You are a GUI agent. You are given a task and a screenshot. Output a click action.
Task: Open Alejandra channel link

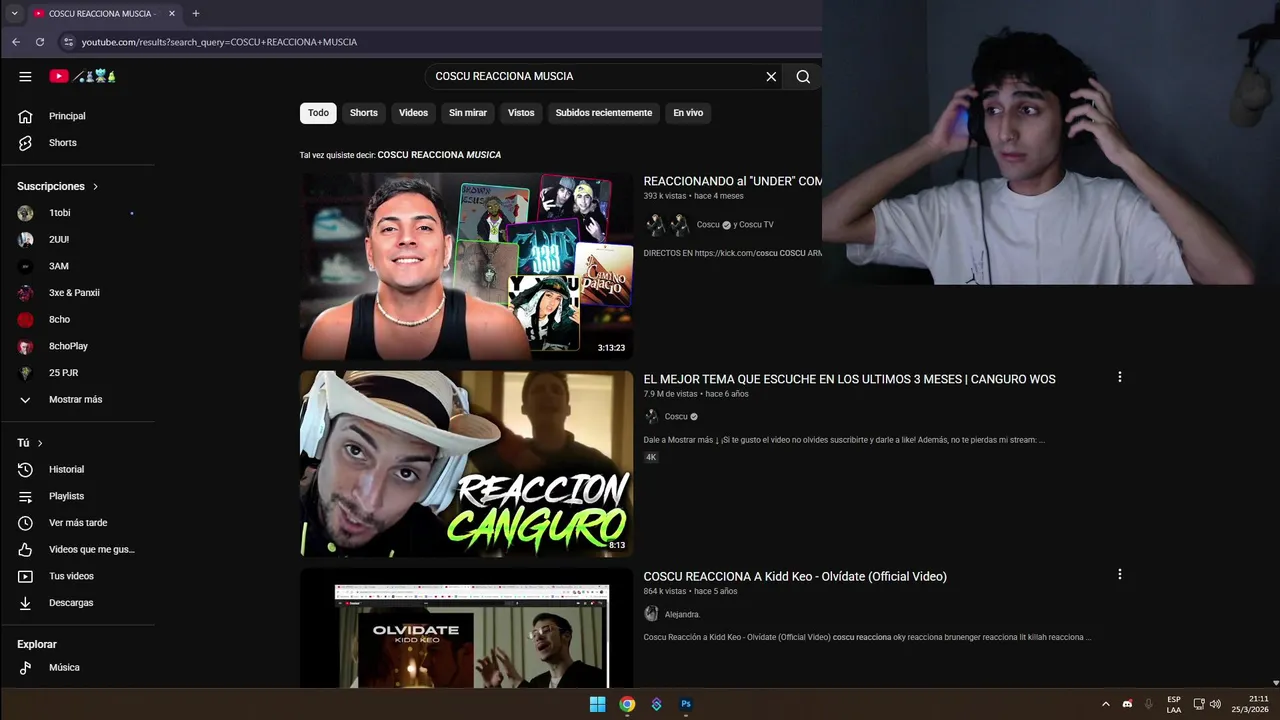(682, 614)
